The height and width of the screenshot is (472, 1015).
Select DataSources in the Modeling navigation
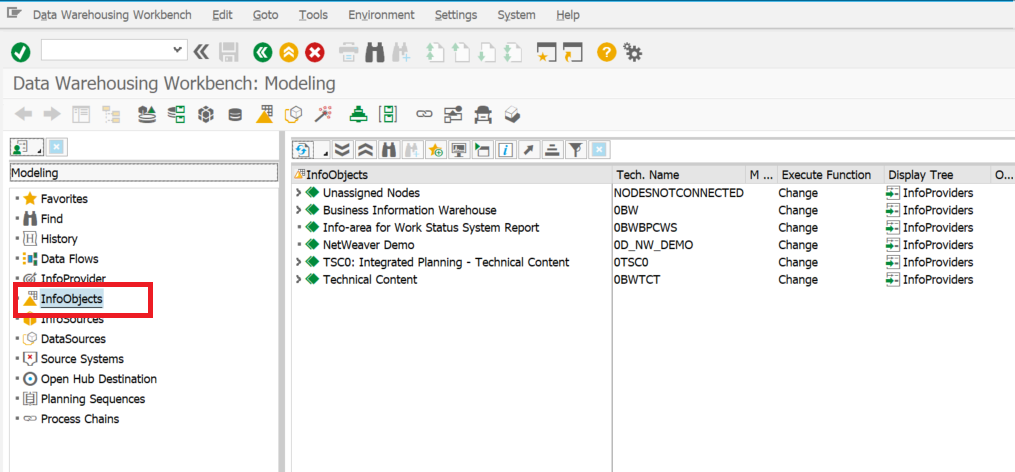(73, 339)
